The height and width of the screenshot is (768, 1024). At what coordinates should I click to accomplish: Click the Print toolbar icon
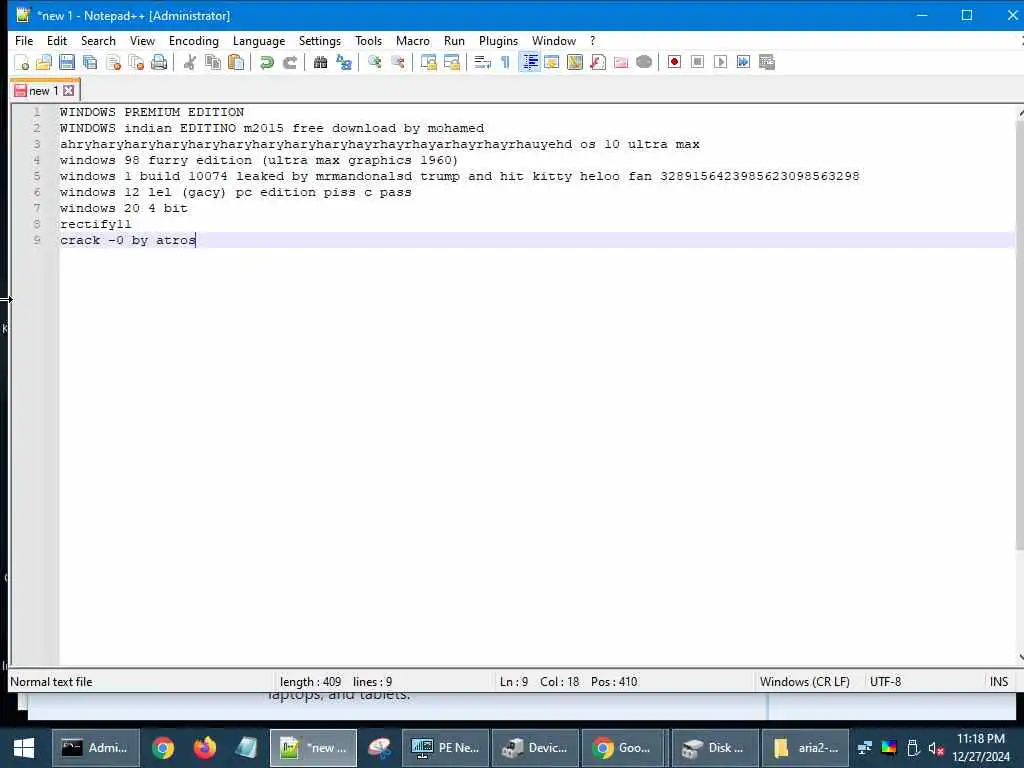pos(159,62)
